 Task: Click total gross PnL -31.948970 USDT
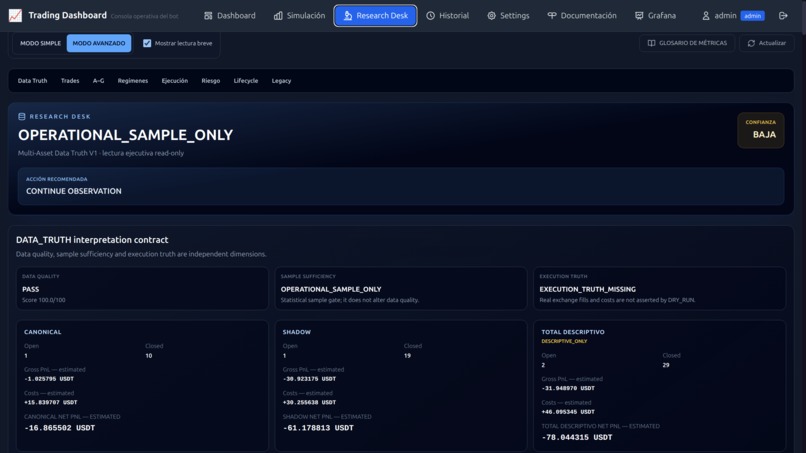tap(567, 388)
